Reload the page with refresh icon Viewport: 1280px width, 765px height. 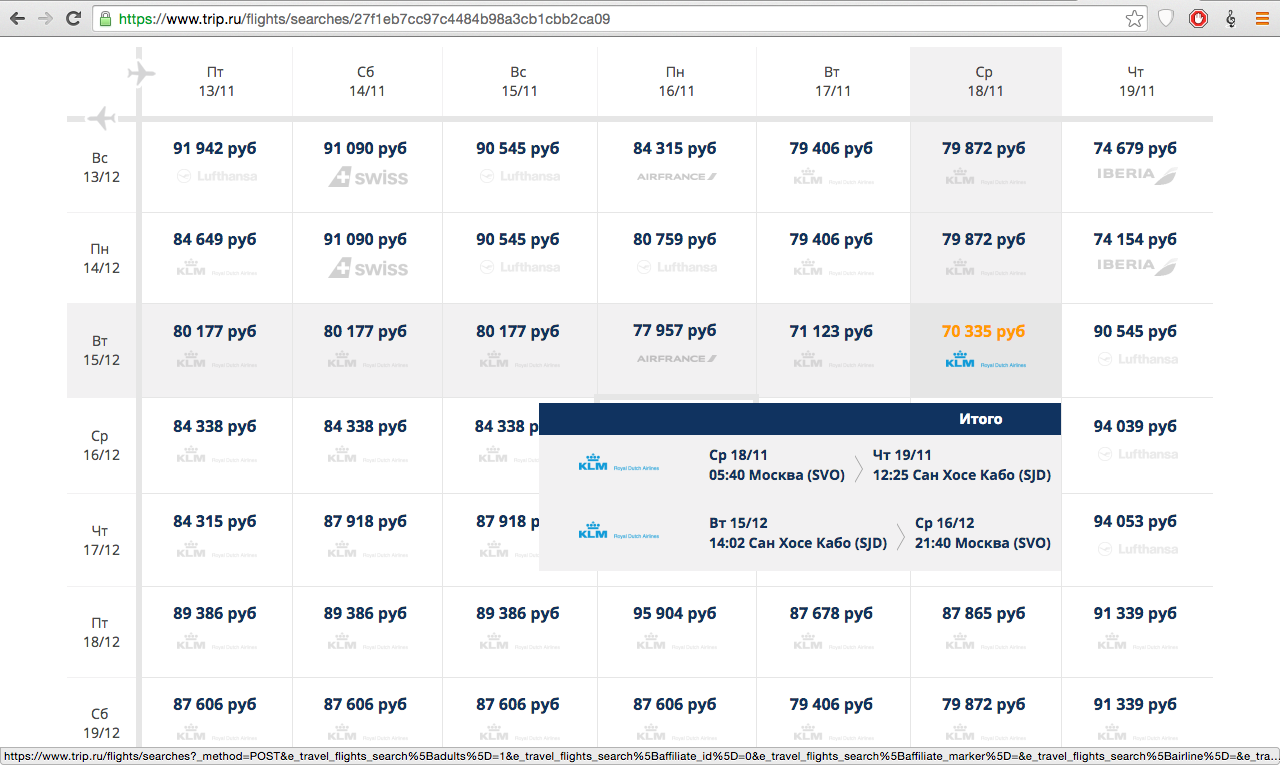pyautogui.click(x=73, y=18)
